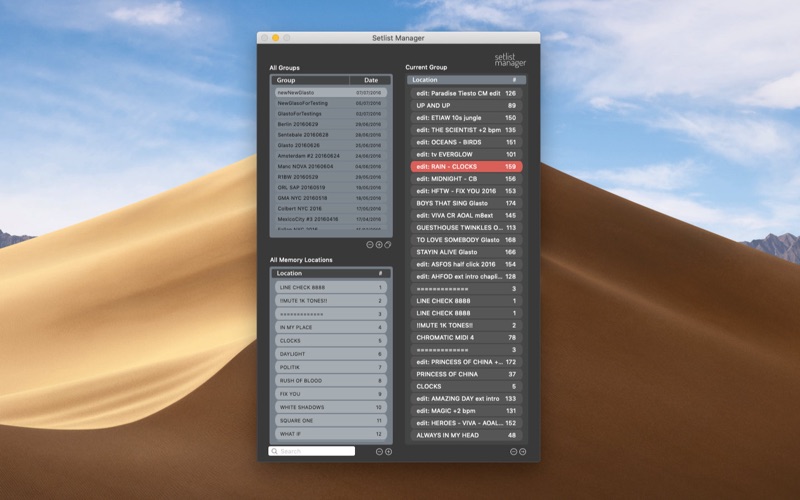Select 'edit: VIVA CR AOAL mBext' row

tap(466, 215)
